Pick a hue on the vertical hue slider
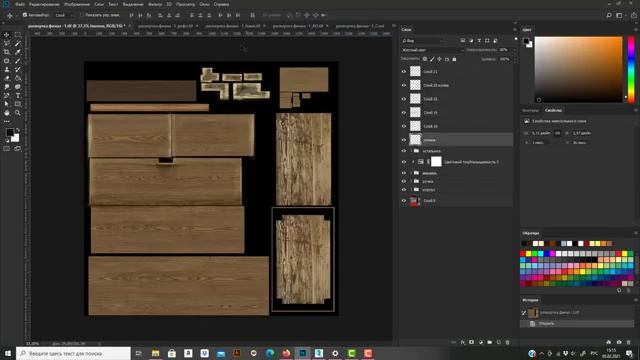Screen dimensions: 640x360 (631, 69)
